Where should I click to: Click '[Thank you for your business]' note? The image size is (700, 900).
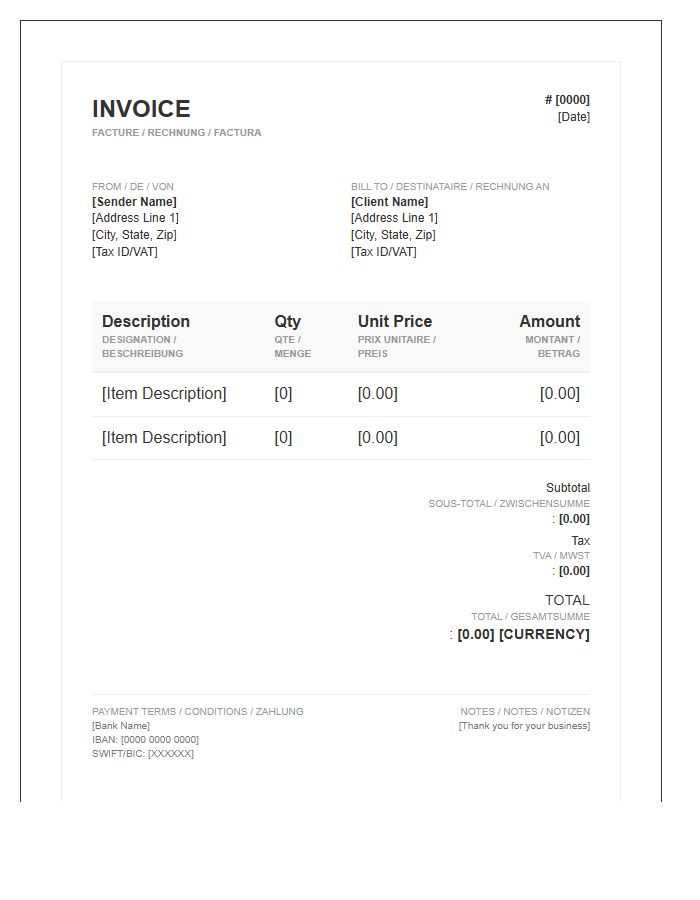[524, 726]
